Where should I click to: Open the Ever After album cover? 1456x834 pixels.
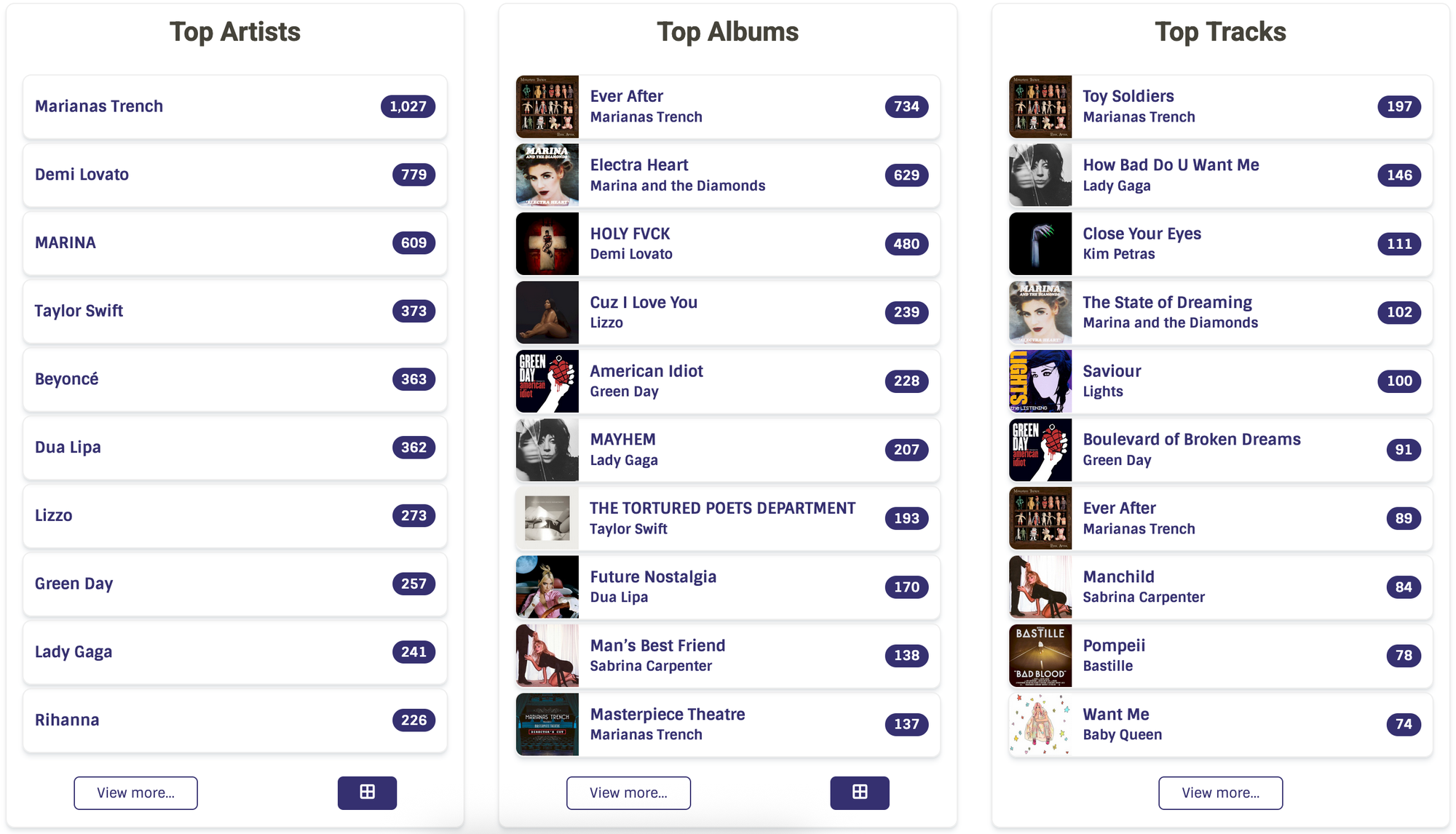(x=547, y=107)
